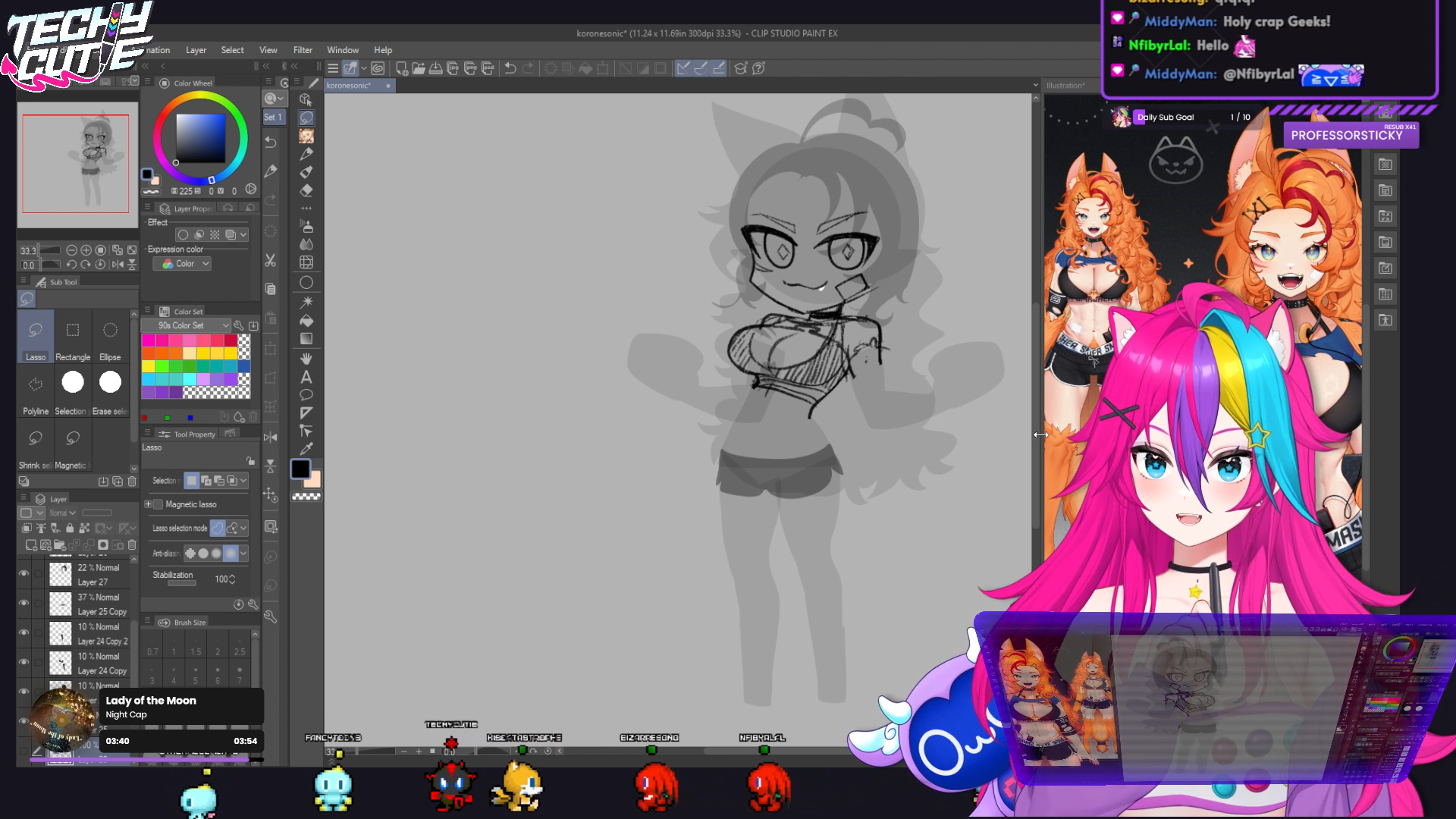This screenshot has height=819, width=1456.
Task: Choose the Eyedropper tool
Action: click(306, 449)
